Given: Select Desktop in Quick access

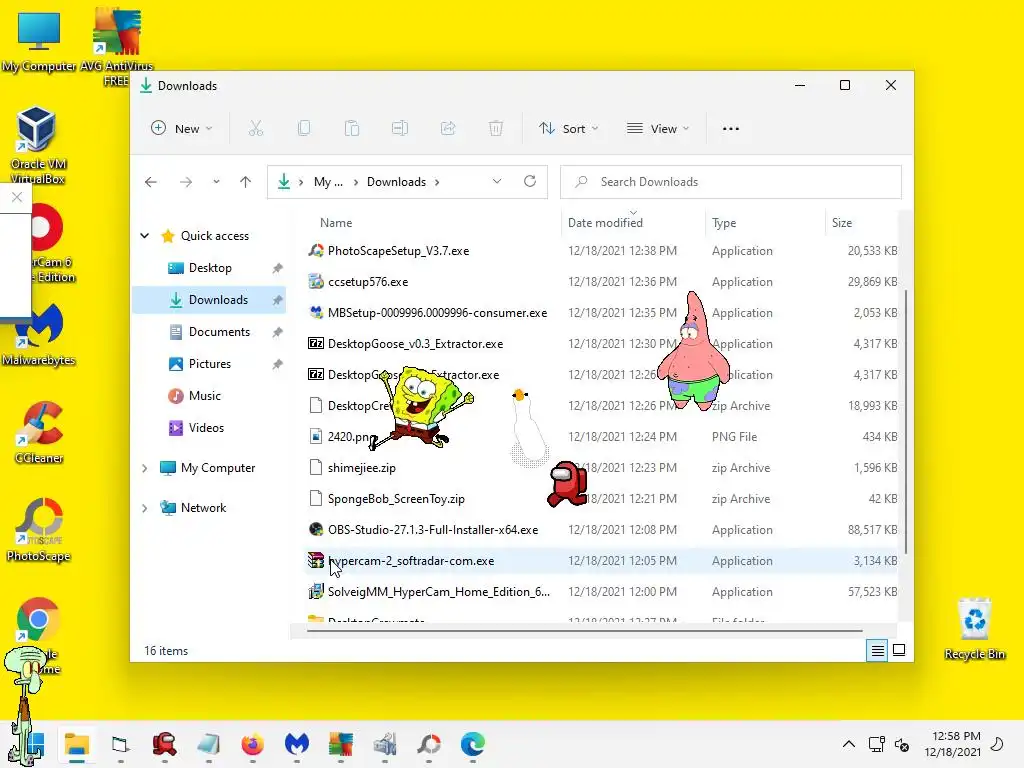Looking at the screenshot, I should [209, 268].
